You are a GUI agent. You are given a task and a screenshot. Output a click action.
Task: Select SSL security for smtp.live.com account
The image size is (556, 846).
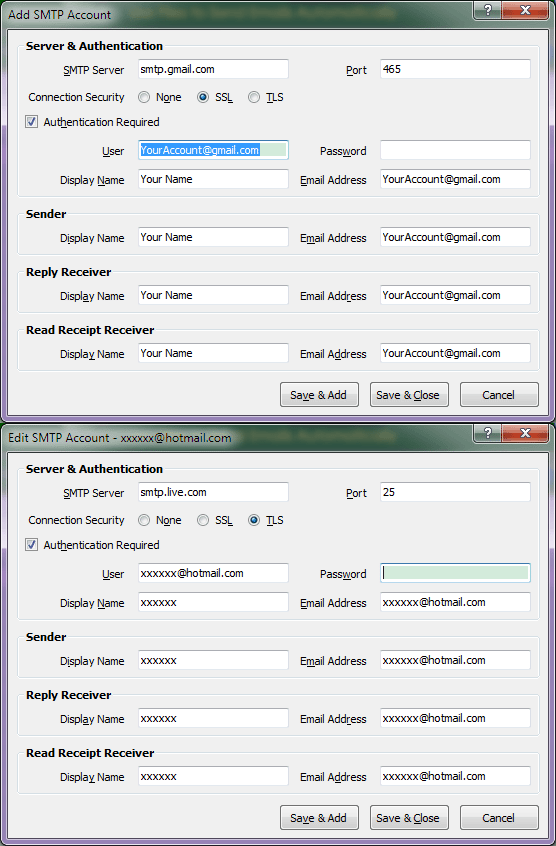point(203,520)
